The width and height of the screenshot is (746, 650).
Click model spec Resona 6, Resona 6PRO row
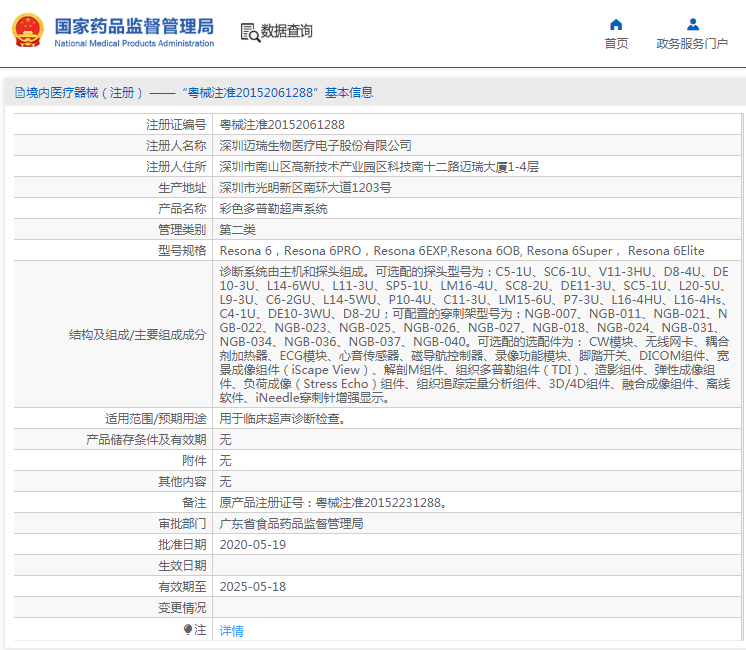[462, 251]
